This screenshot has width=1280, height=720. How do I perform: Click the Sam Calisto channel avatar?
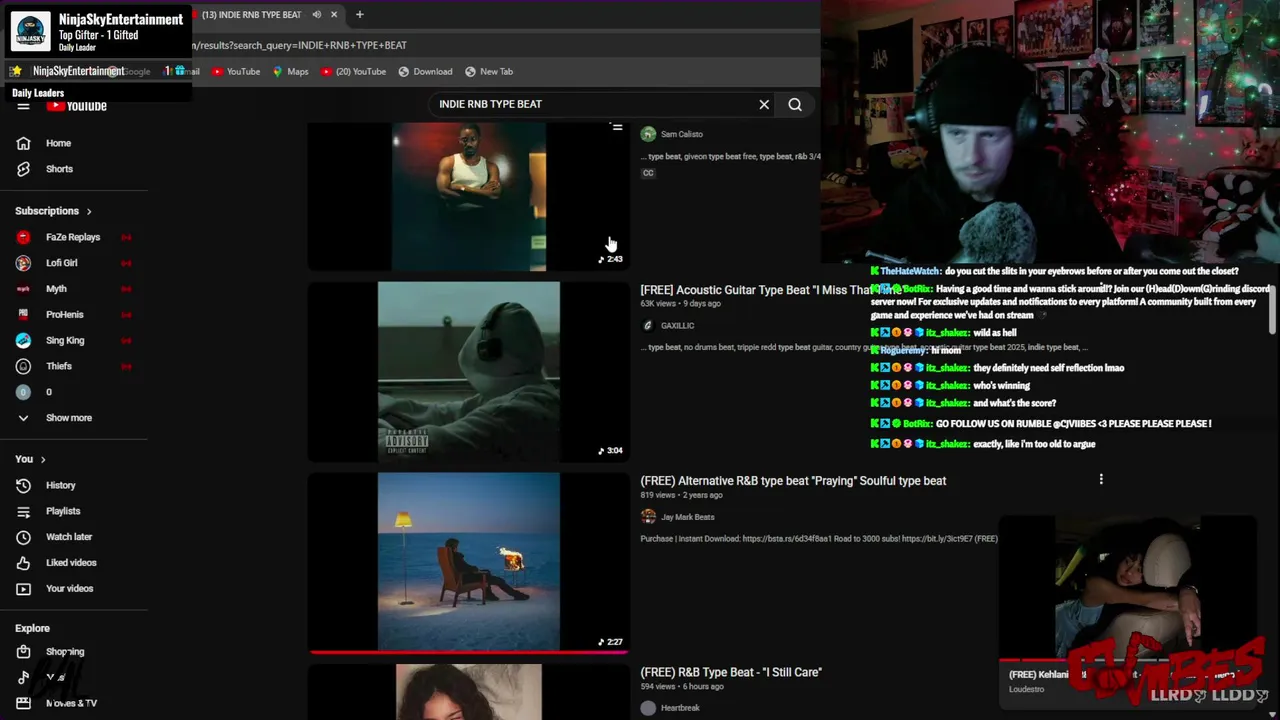point(648,134)
